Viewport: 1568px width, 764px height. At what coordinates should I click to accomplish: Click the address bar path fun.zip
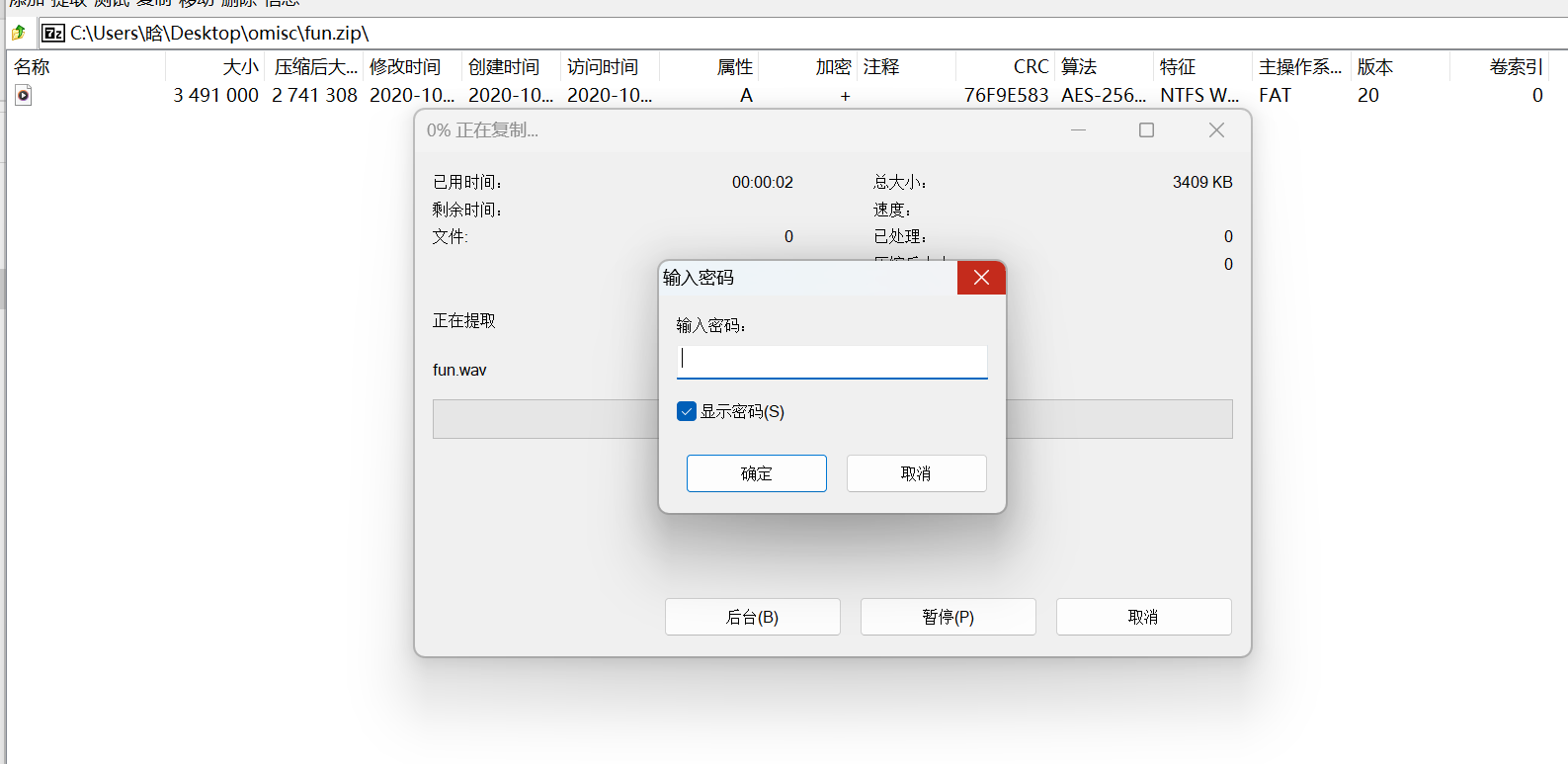click(x=219, y=33)
